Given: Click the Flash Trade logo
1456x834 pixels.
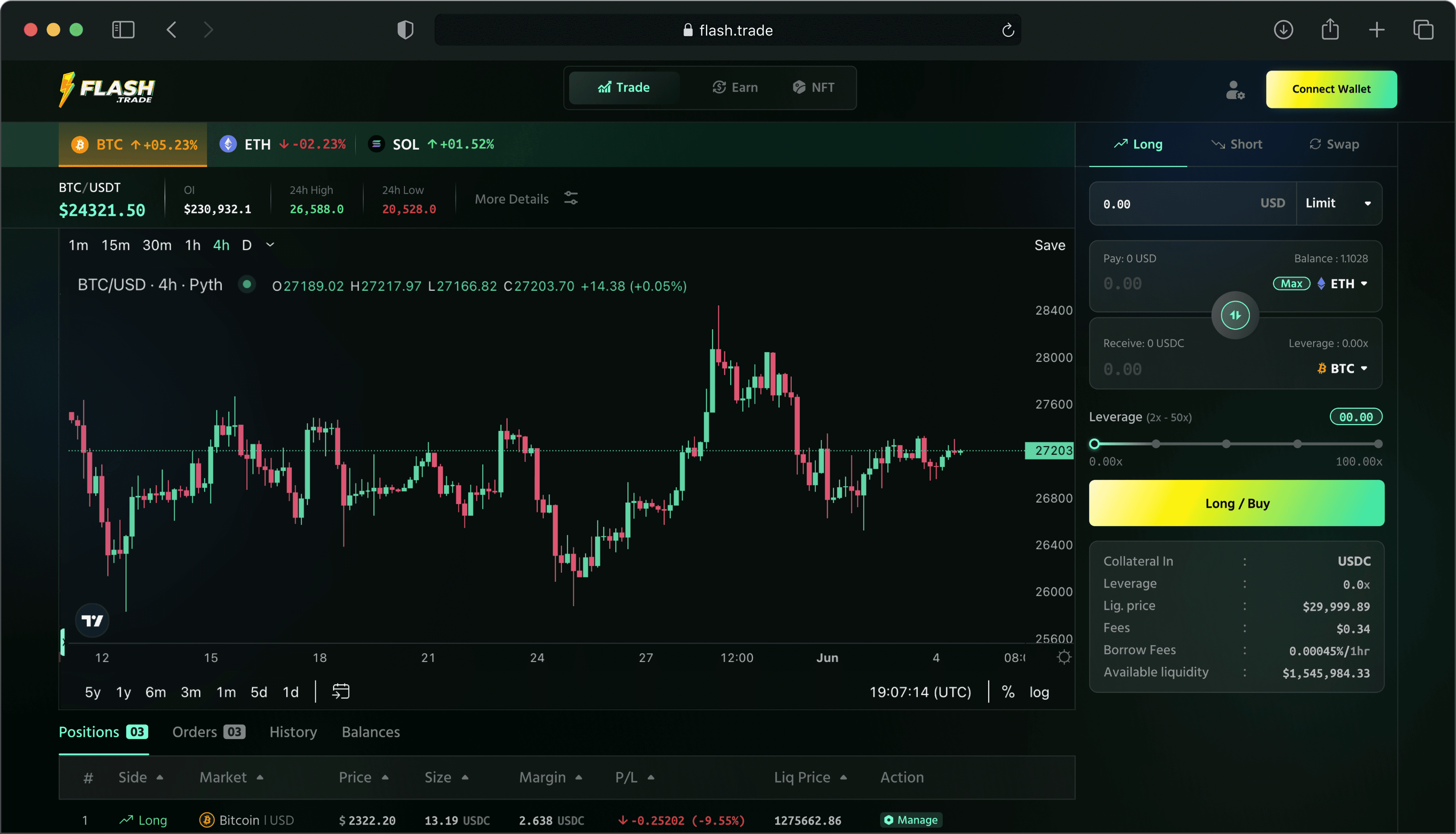Looking at the screenshot, I should [107, 90].
